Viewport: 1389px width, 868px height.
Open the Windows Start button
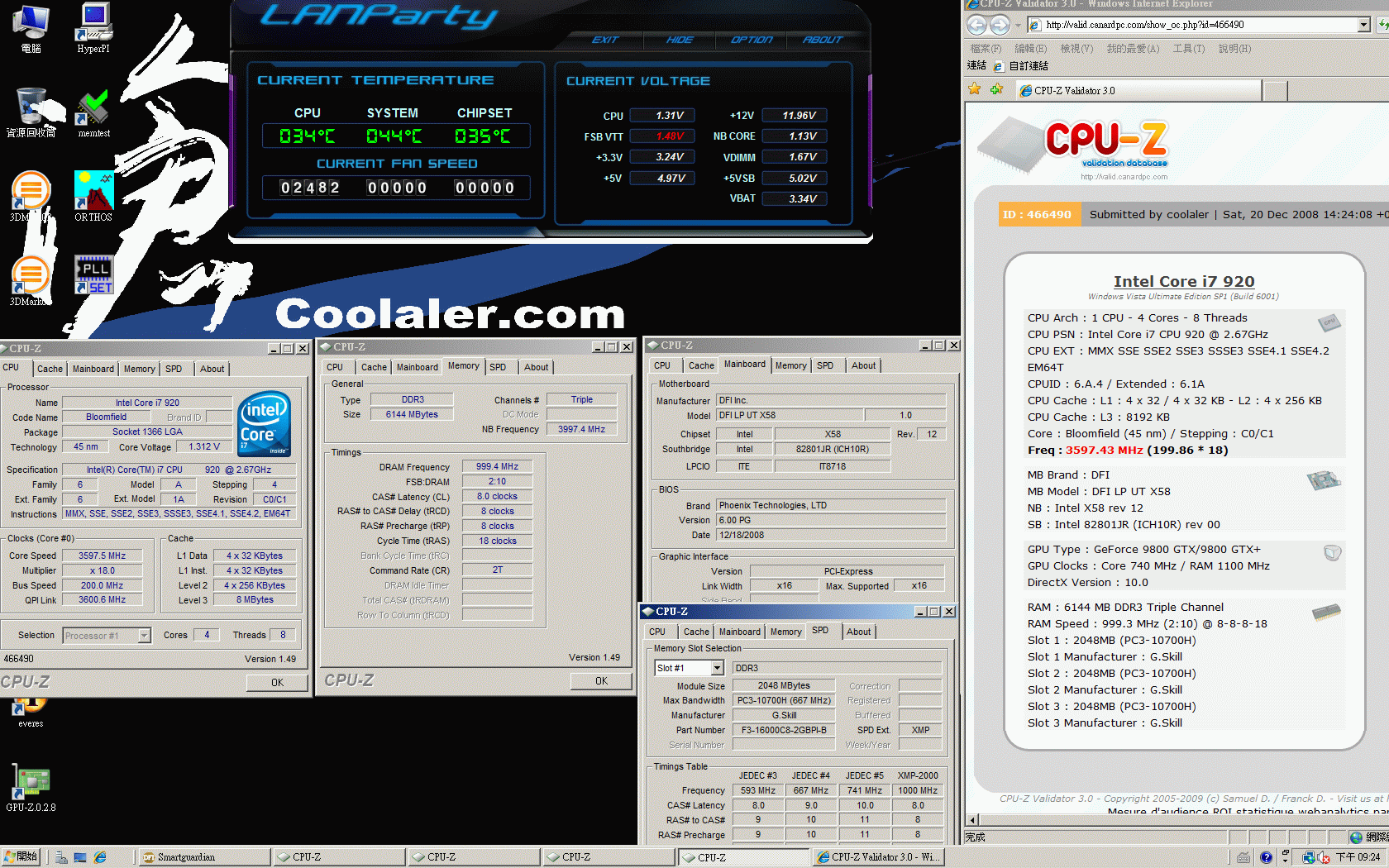tap(21, 857)
